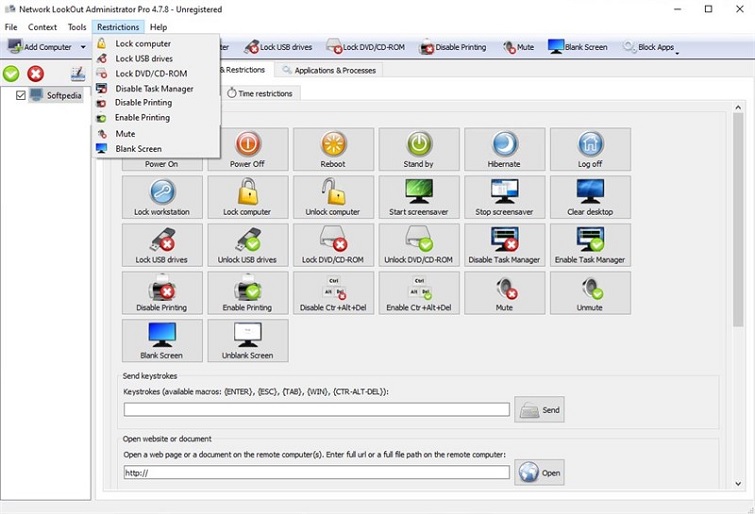
Task: Click the Unblank Screen icon
Action: (x=247, y=340)
